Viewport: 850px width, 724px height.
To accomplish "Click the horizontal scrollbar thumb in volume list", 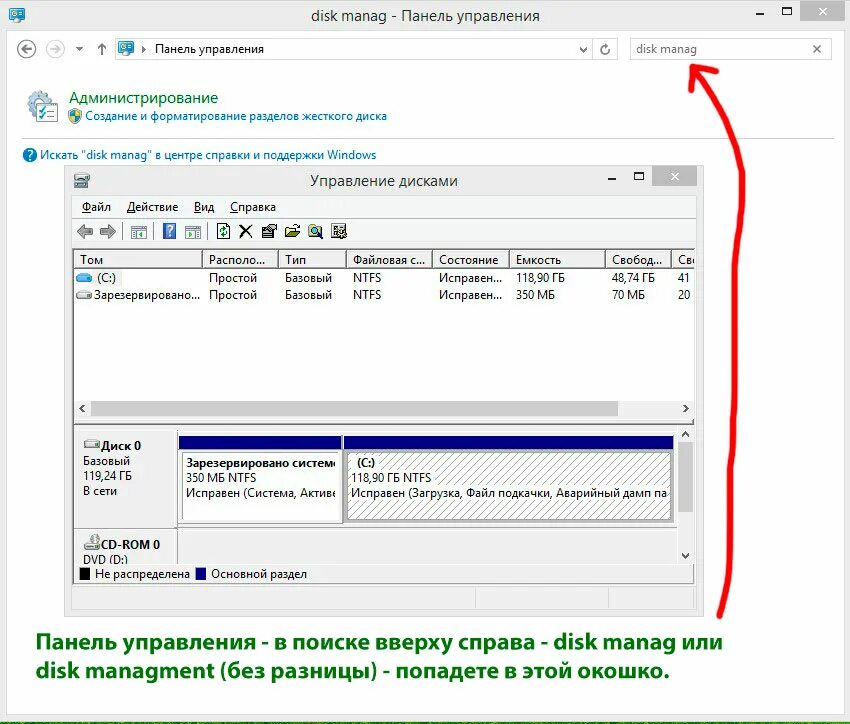I will (x=355, y=409).
